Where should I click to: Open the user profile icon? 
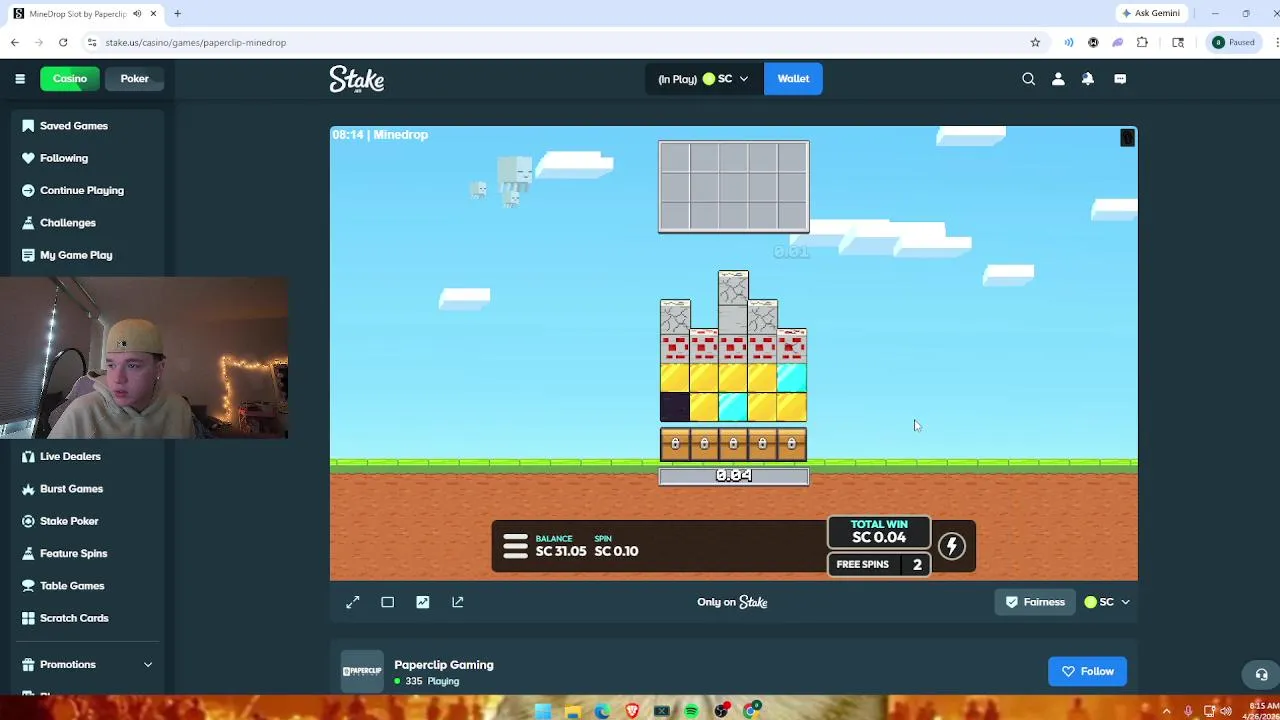tap(1058, 79)
